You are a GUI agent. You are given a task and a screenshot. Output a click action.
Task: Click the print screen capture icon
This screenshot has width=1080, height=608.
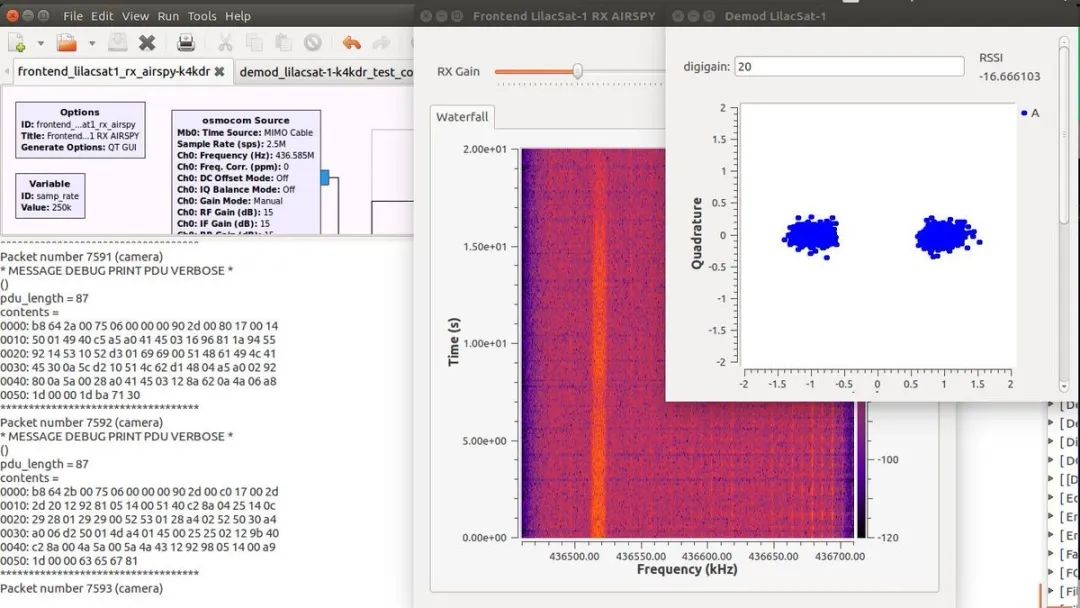pos(186,43)
